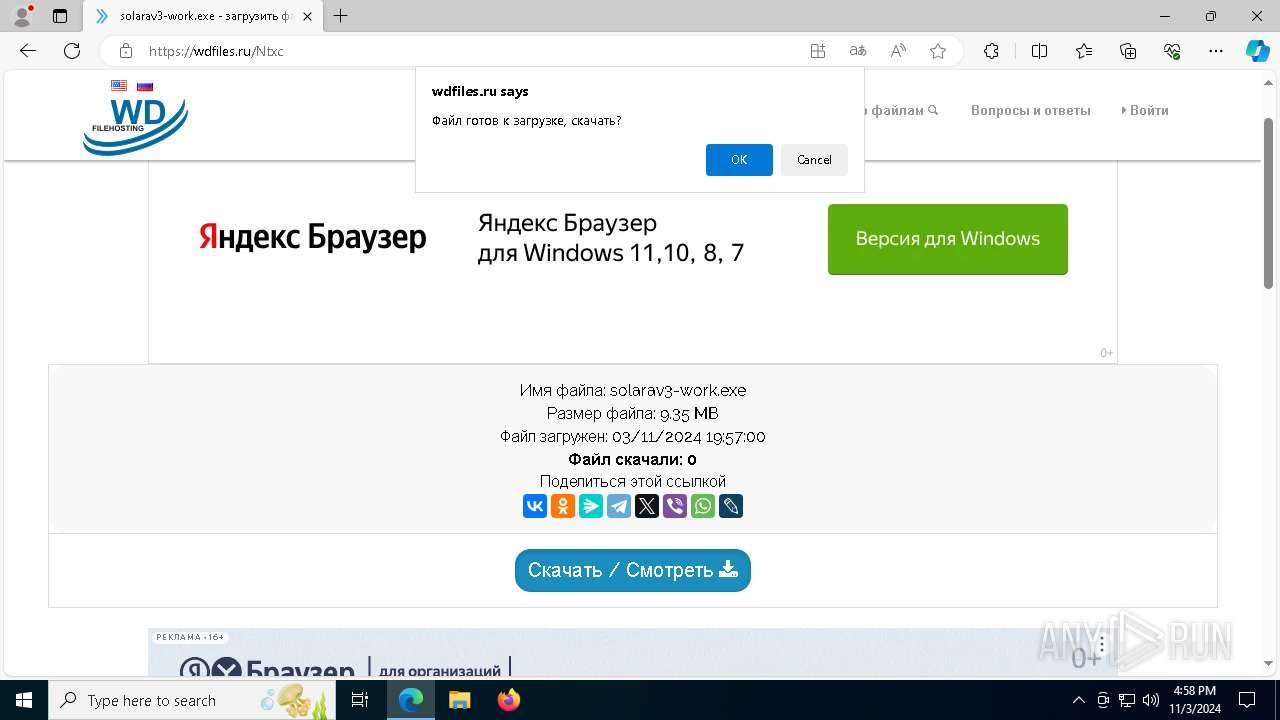Show hidden tray icons chevron
Image resolution: width=1280 pixels, height=720 pixels.
(1078, 700)
